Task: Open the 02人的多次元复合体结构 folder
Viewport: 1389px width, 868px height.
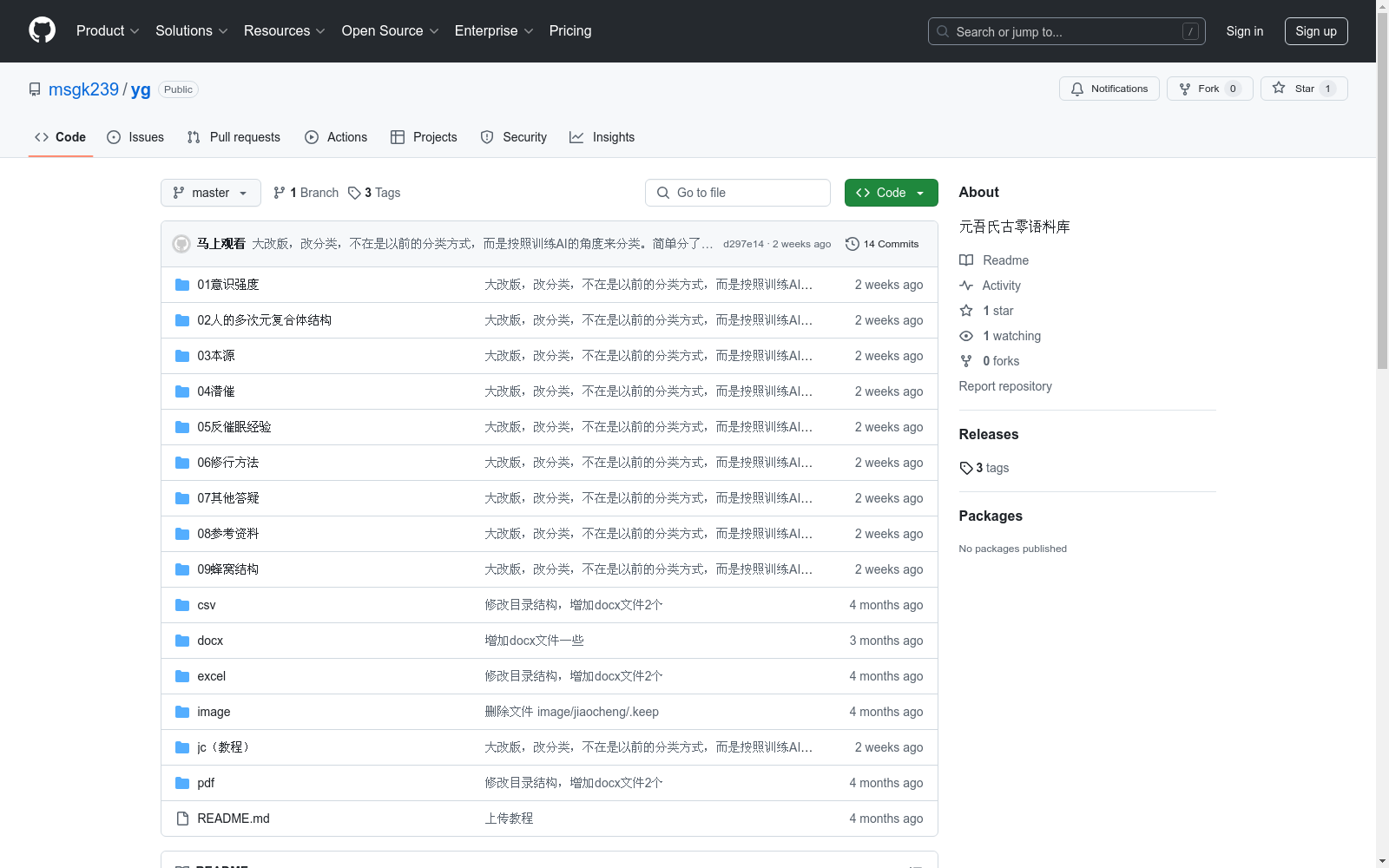Action: tap(264, 320)
